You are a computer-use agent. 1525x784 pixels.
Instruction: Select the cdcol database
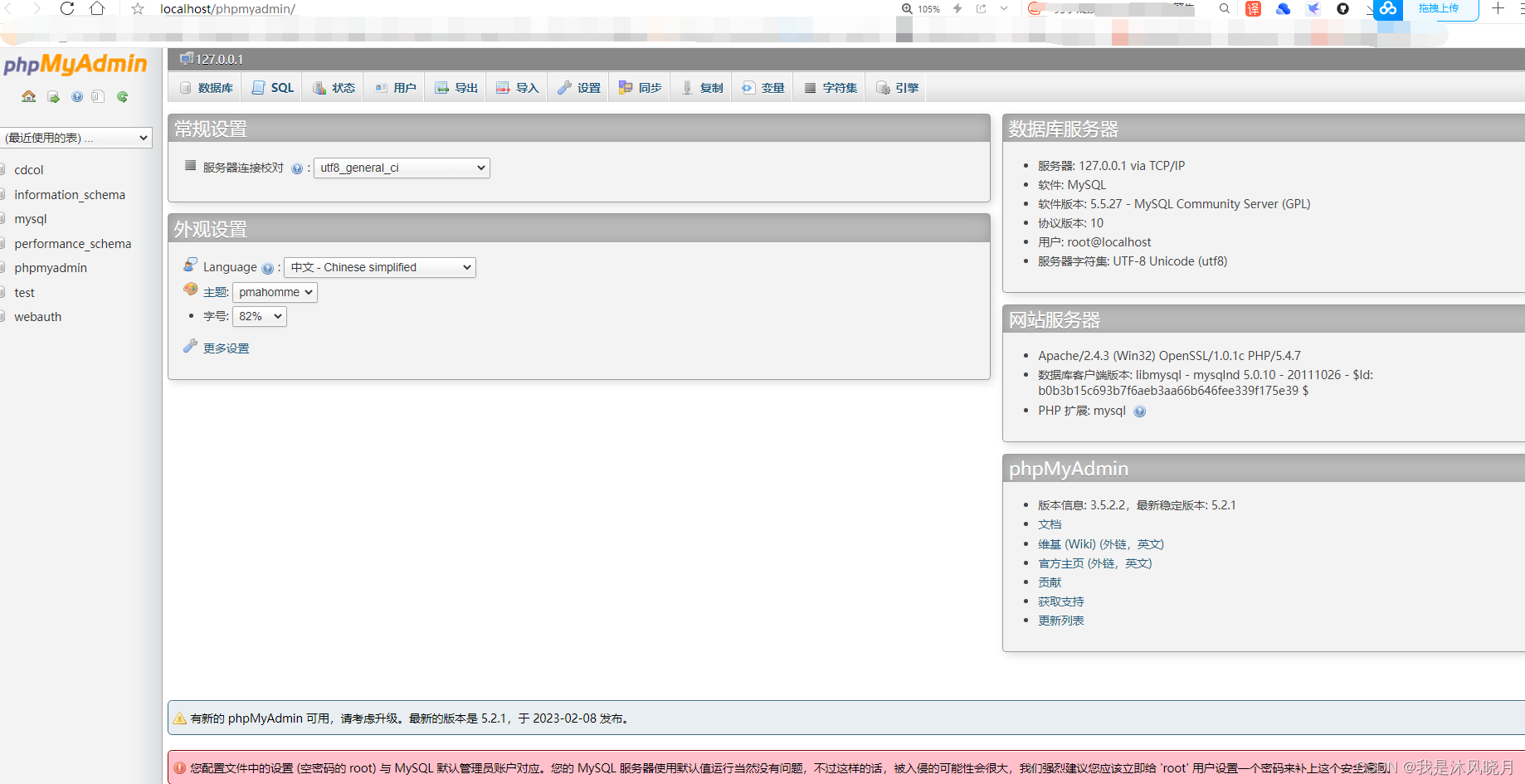point(29,170)
